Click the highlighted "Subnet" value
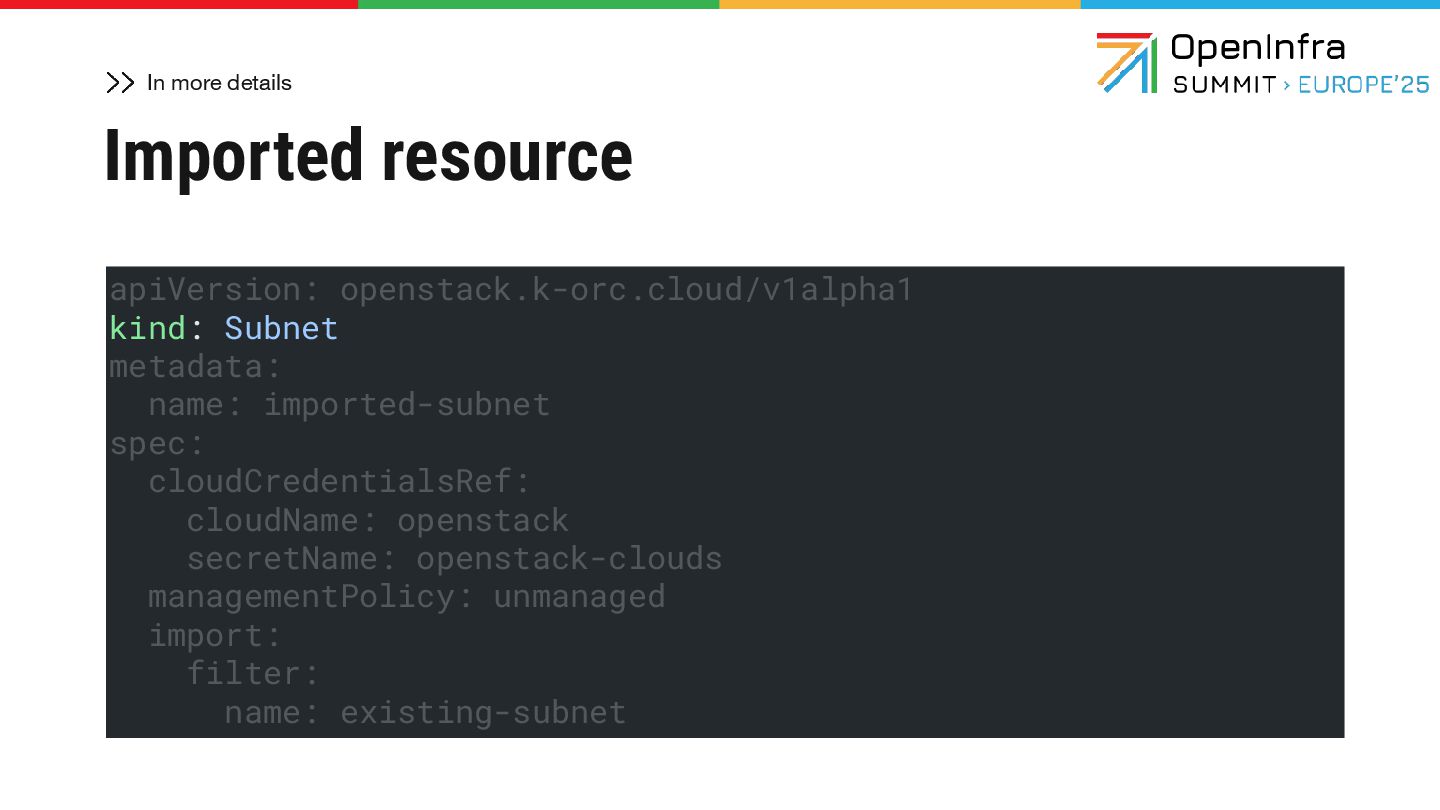Image resolution: width=1440 pixels, height=810 pixels. tap(281, 328)
